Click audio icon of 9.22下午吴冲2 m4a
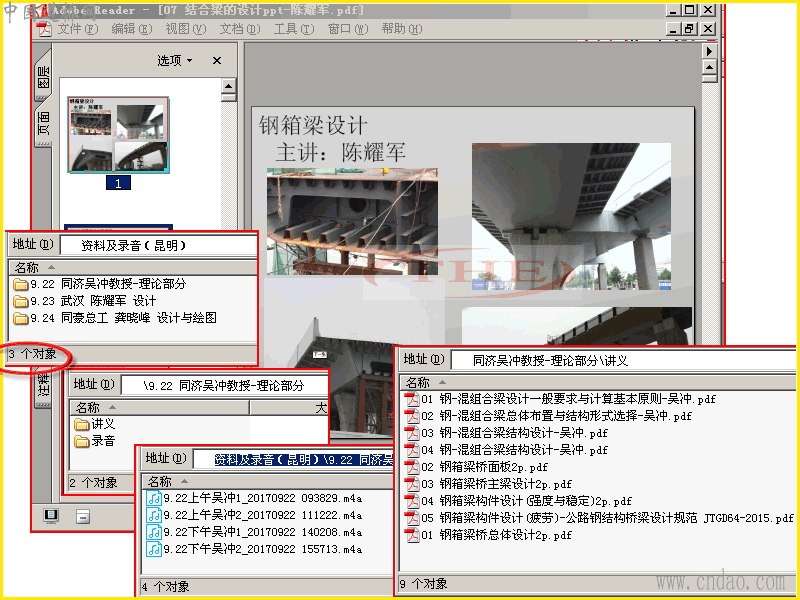Image resolution: width=800 pixels, height=600 pixels. coord(154,549)
